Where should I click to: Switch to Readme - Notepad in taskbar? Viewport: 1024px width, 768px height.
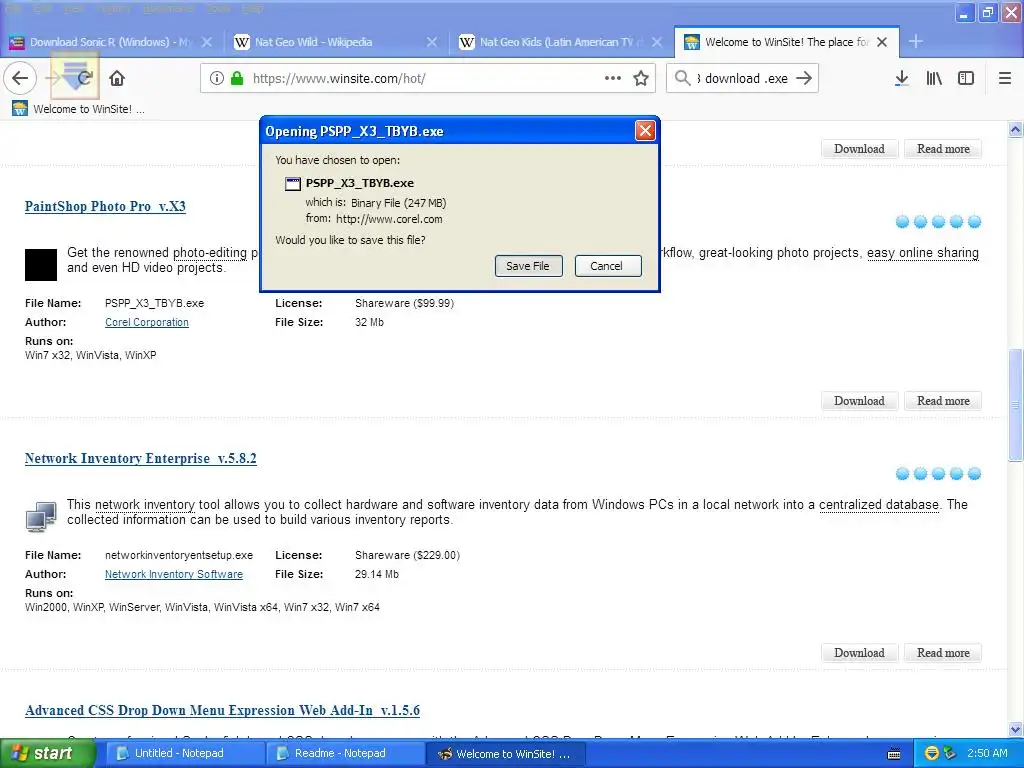tap(344, 754)
